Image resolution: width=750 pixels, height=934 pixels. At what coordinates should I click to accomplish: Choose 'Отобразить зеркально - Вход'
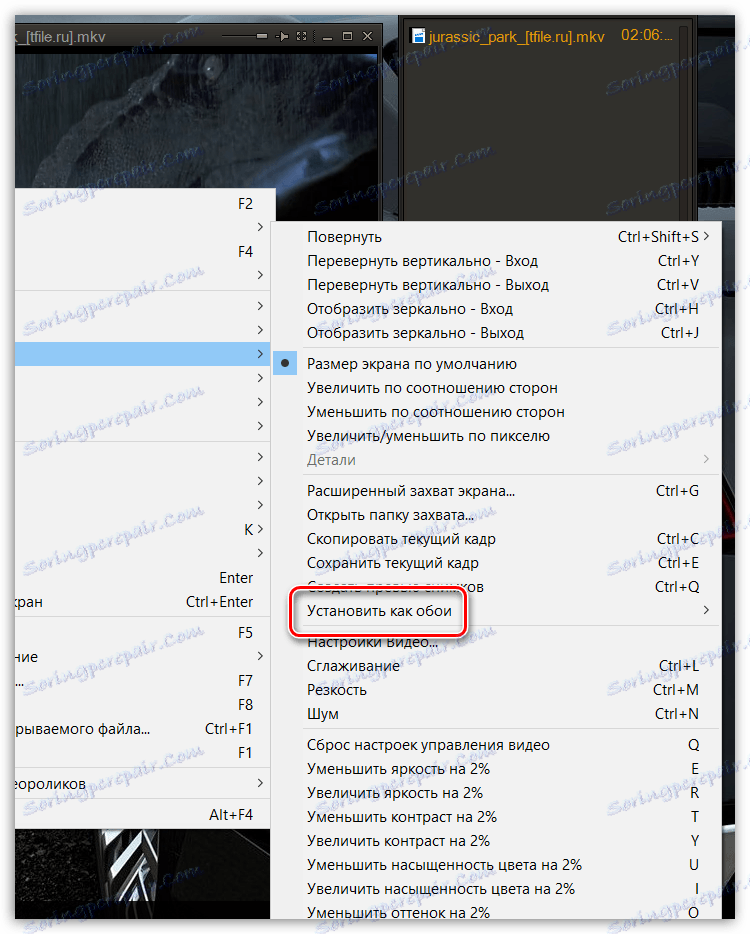point(496,309)
